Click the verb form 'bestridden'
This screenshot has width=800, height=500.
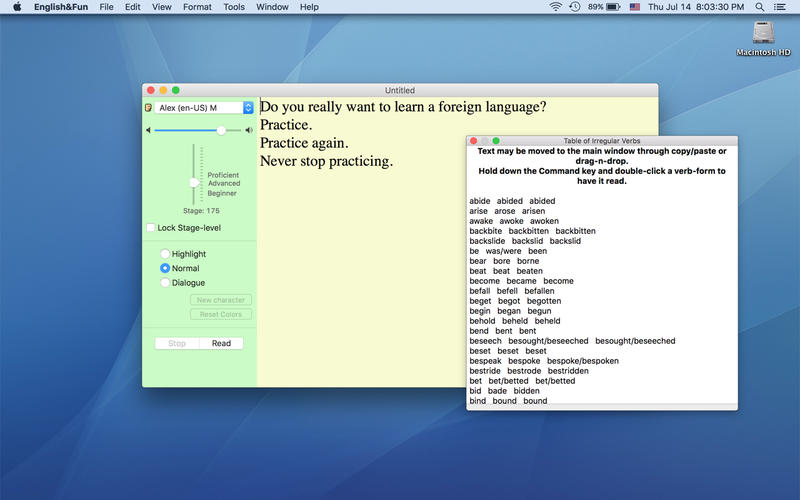pyautogui.click(x=568, y=371)
